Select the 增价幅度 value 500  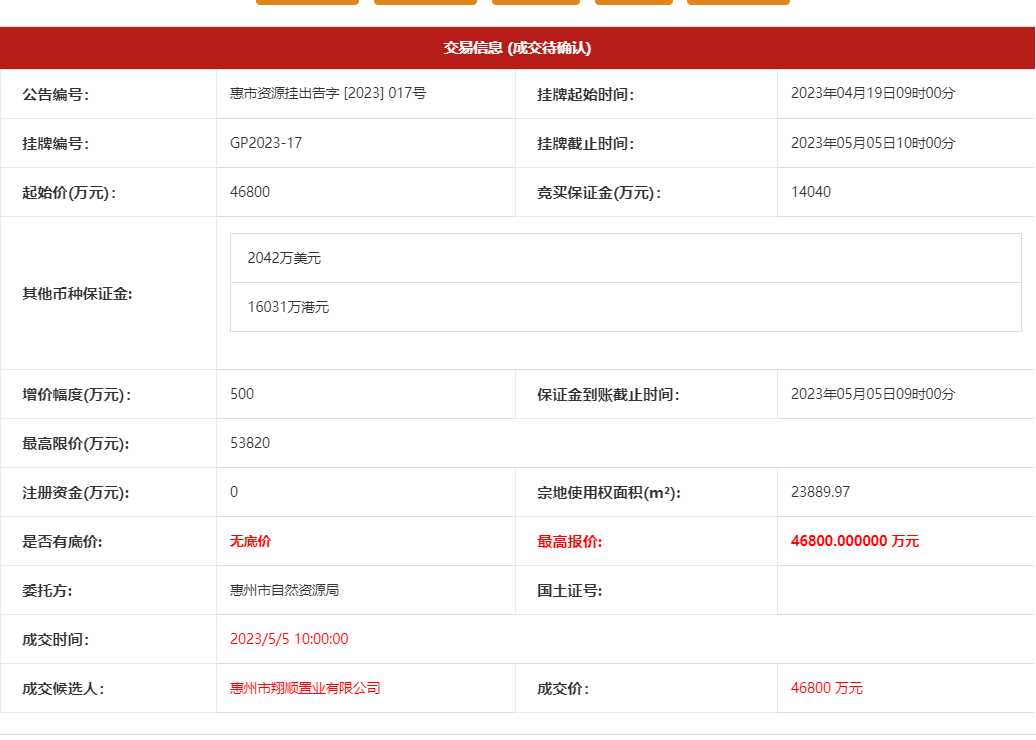(242, 394)
